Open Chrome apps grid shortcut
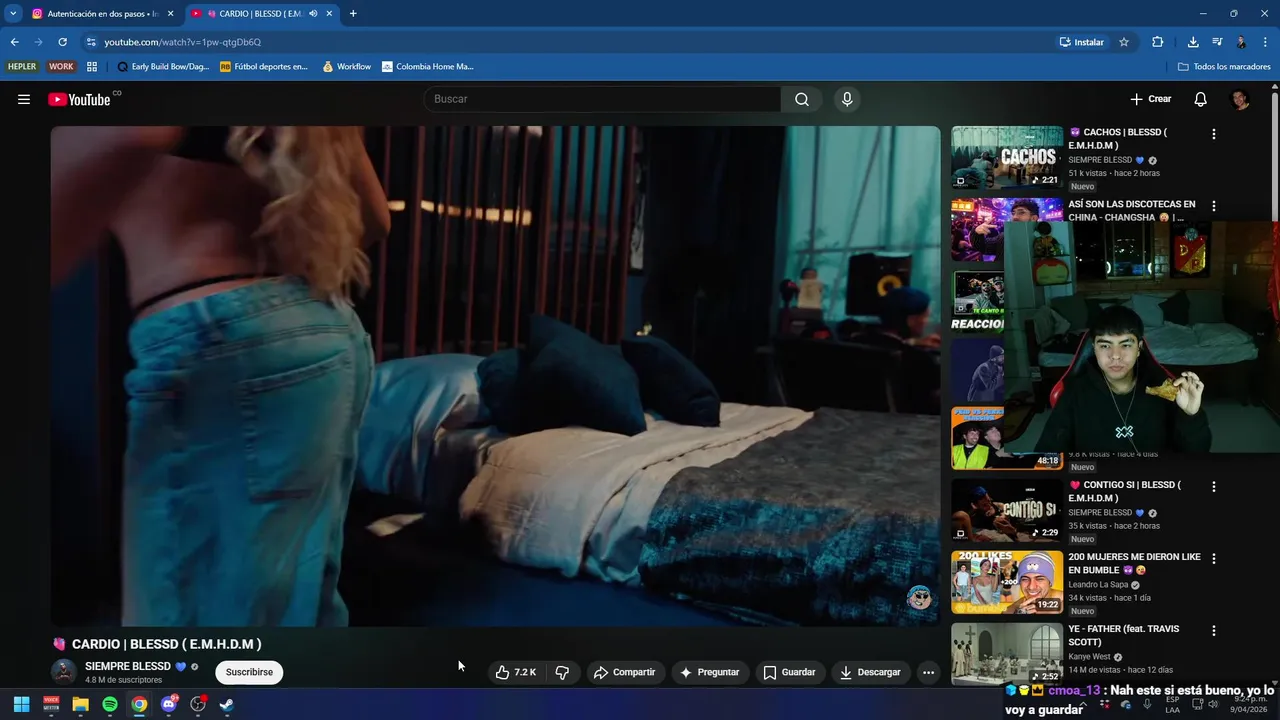The image size is (1280, 720). click(92, 67)
